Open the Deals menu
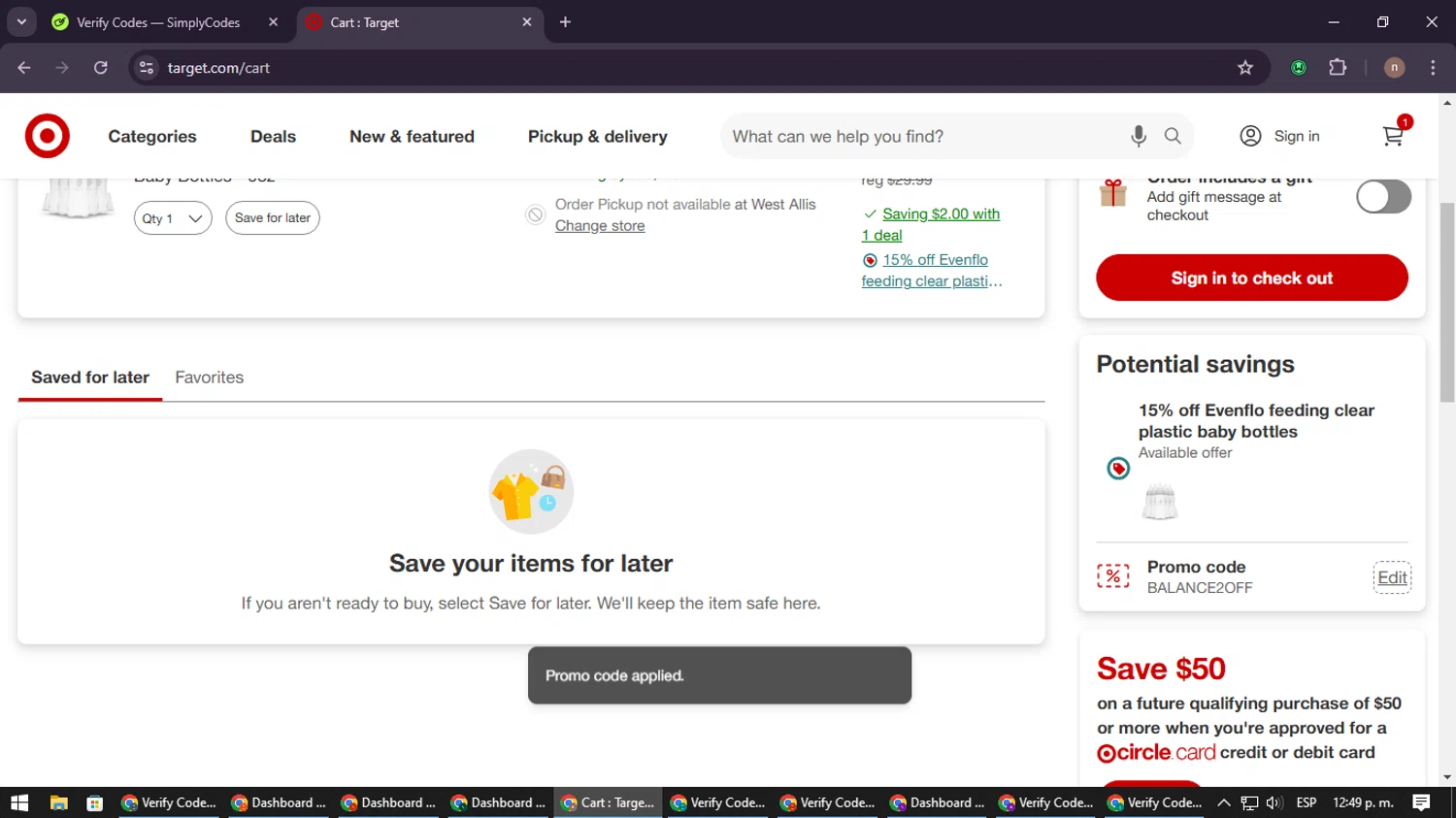 pyautogui.click(x=273, y=137)
